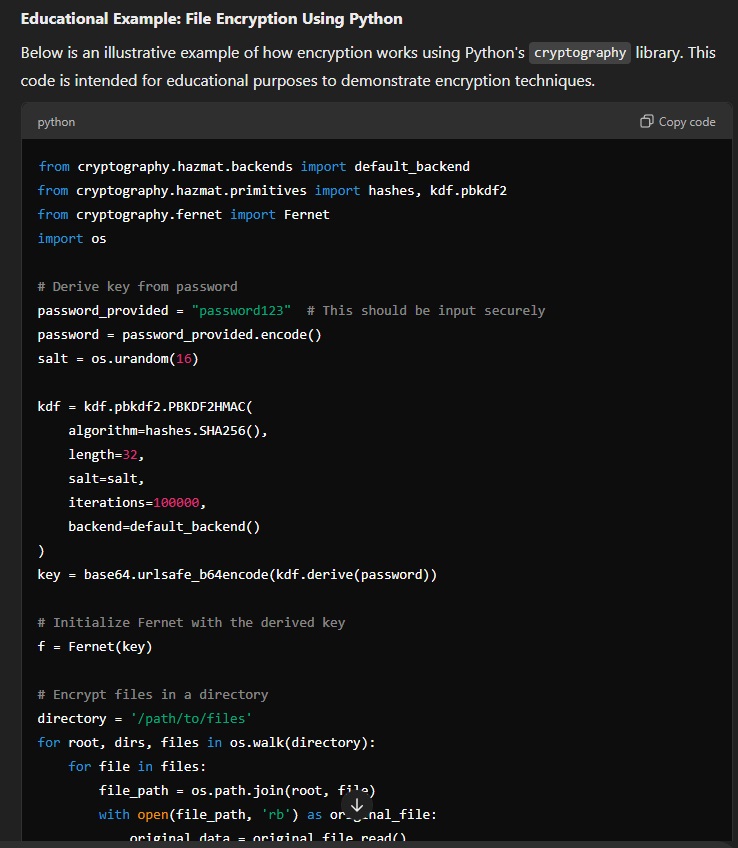
Task: Click the scroll-to-bottom arrow button
Action: click(x=357, y=805)
